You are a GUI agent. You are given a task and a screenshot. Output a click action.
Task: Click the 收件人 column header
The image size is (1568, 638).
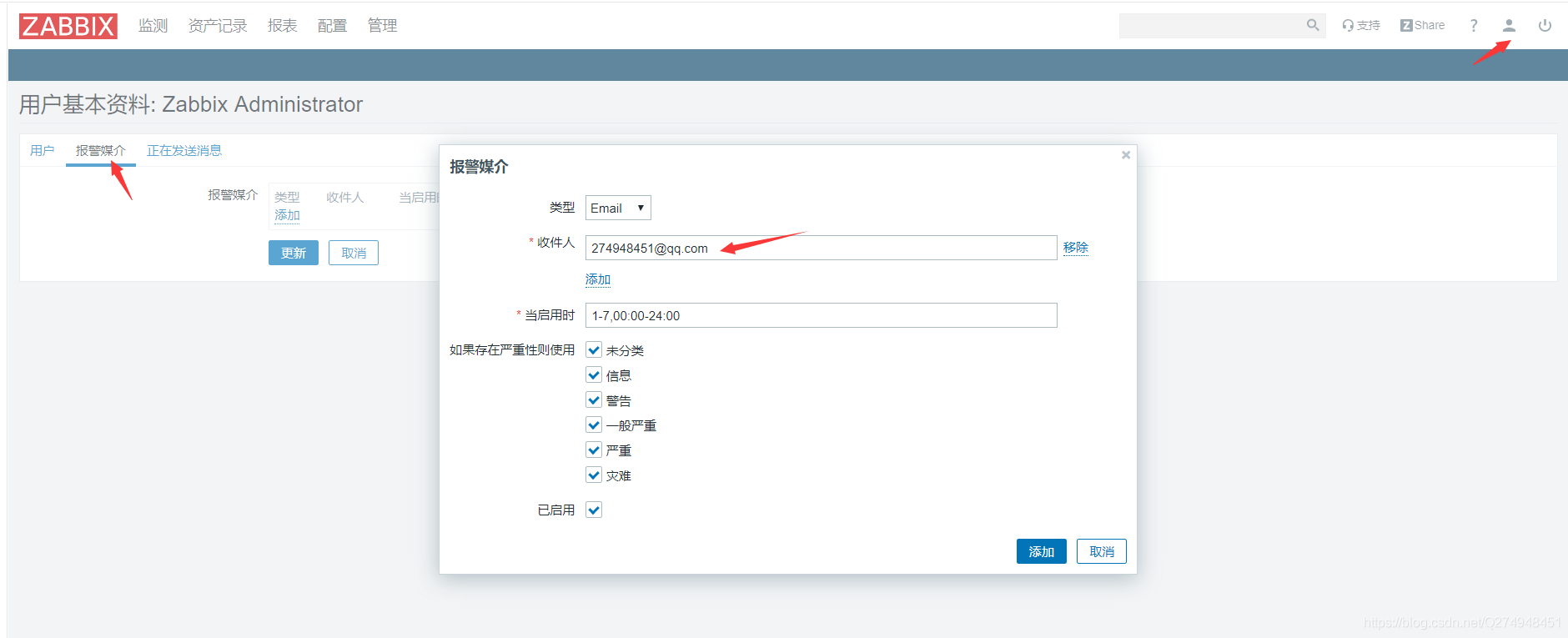click(345, 198)
